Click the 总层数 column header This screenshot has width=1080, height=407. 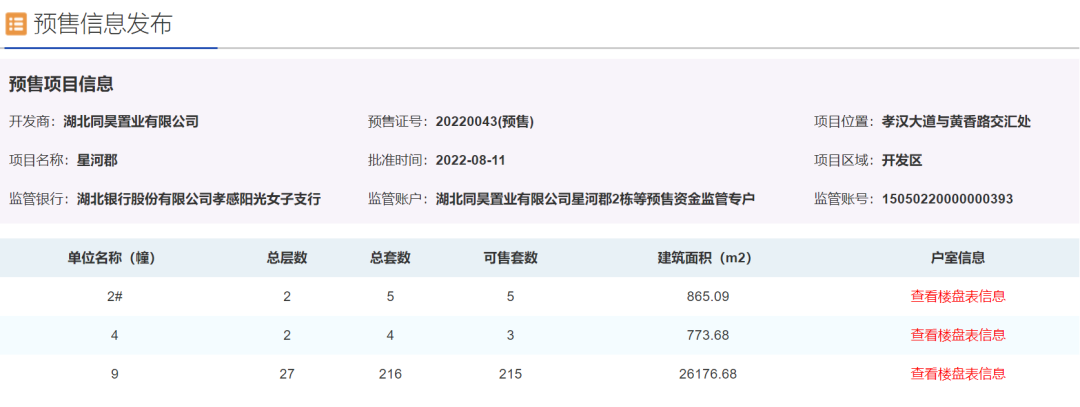pyautogui.click(x=287, y=258)
